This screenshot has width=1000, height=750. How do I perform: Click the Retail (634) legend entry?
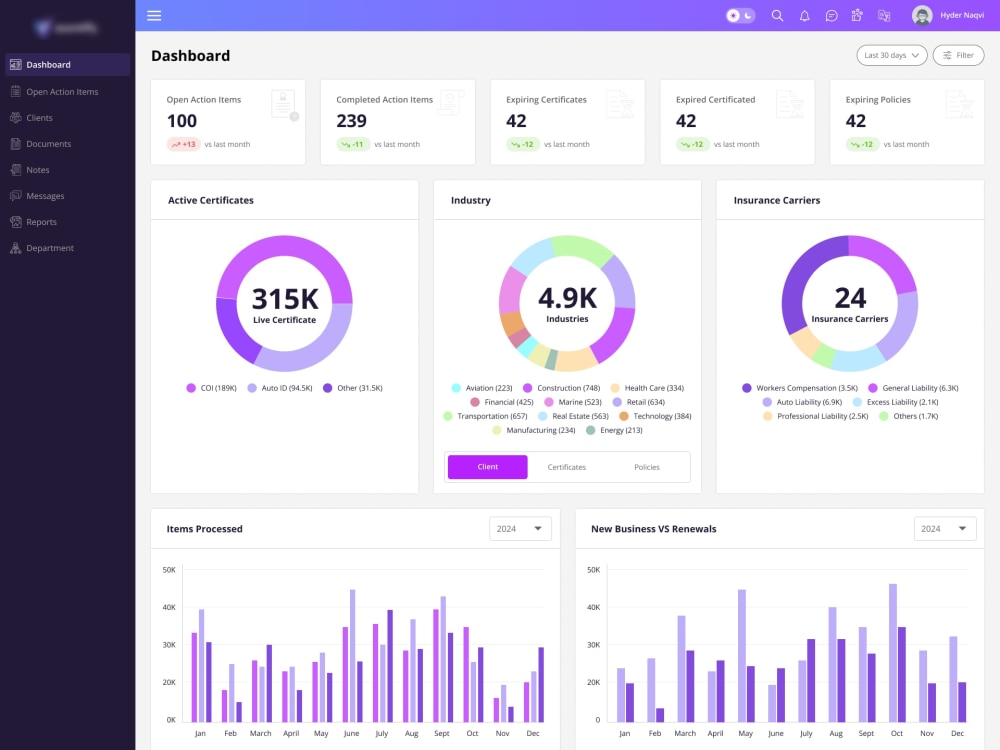638,402
